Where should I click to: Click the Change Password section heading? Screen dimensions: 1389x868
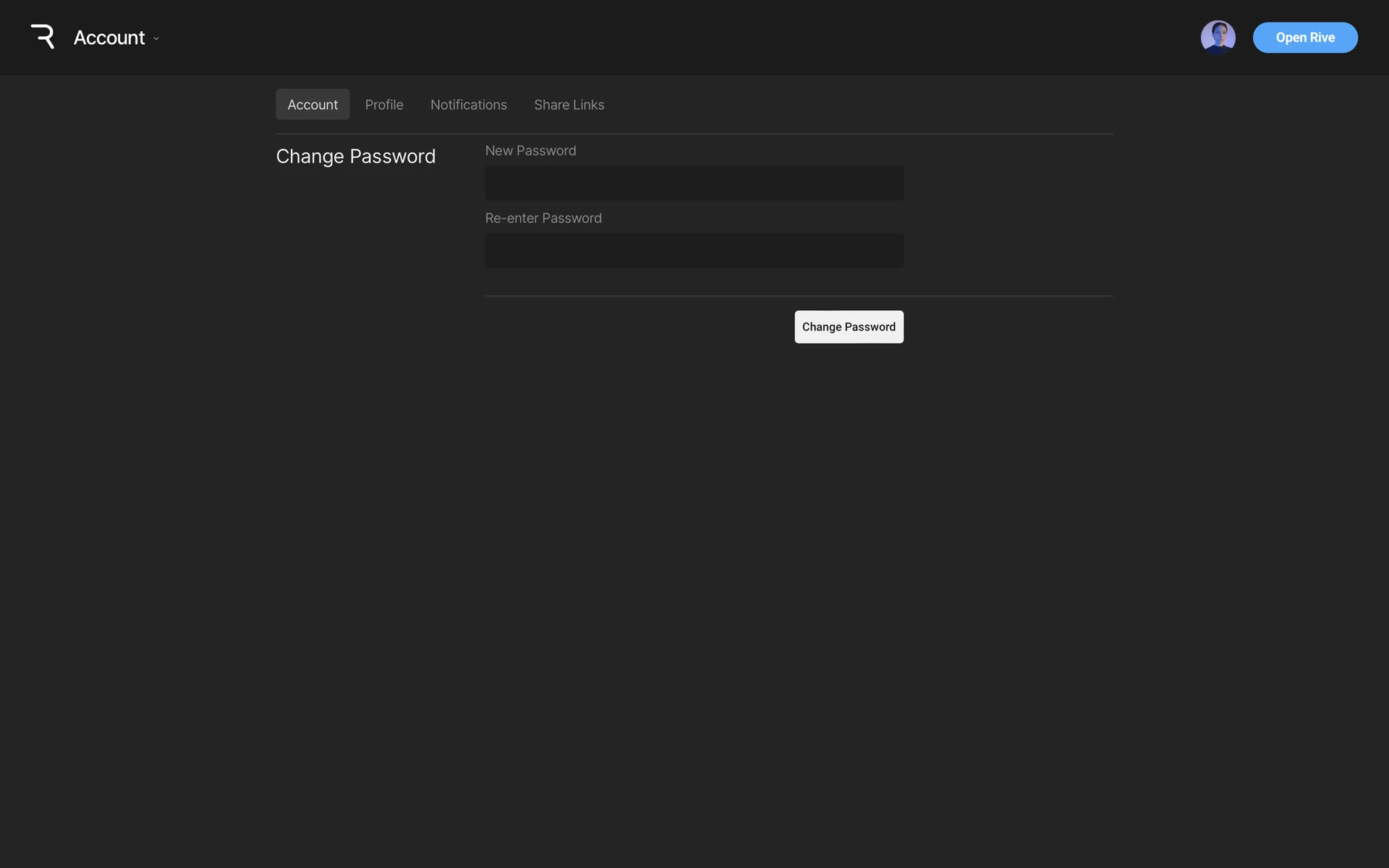pos(355,156)
